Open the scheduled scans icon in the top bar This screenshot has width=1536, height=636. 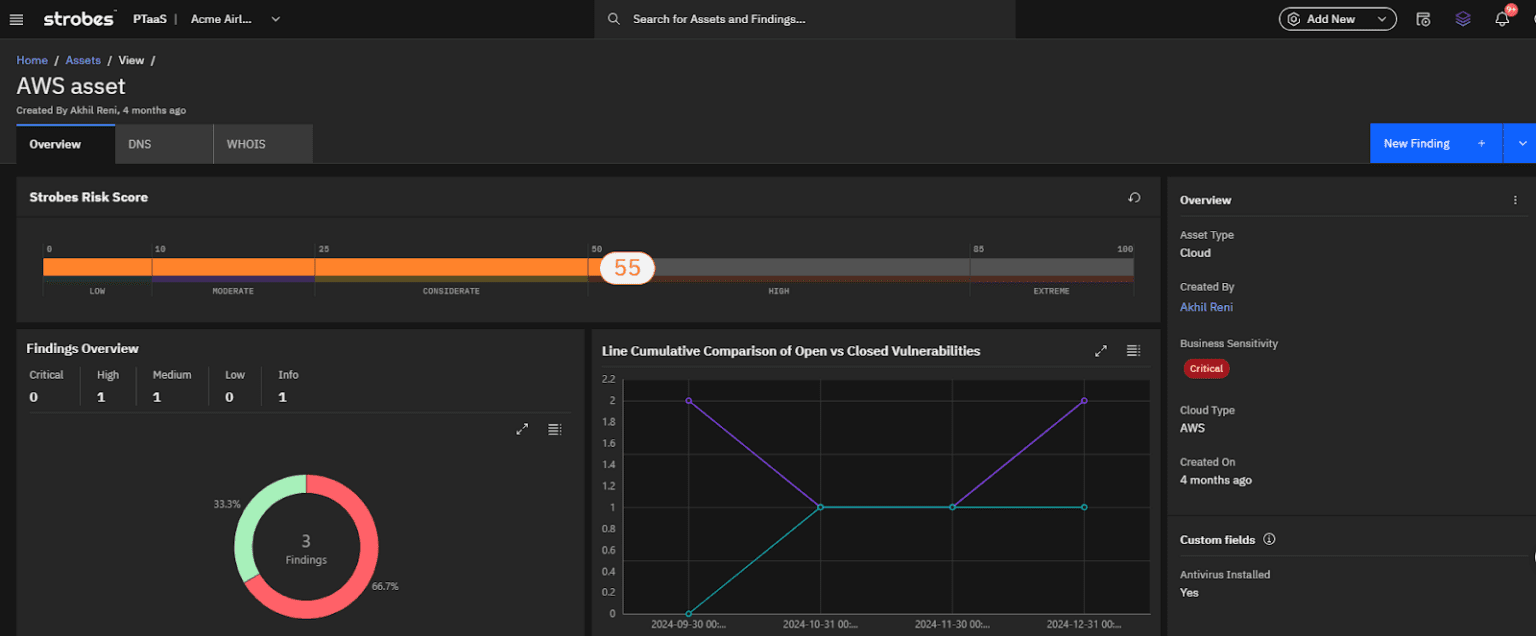point(1423,18)
